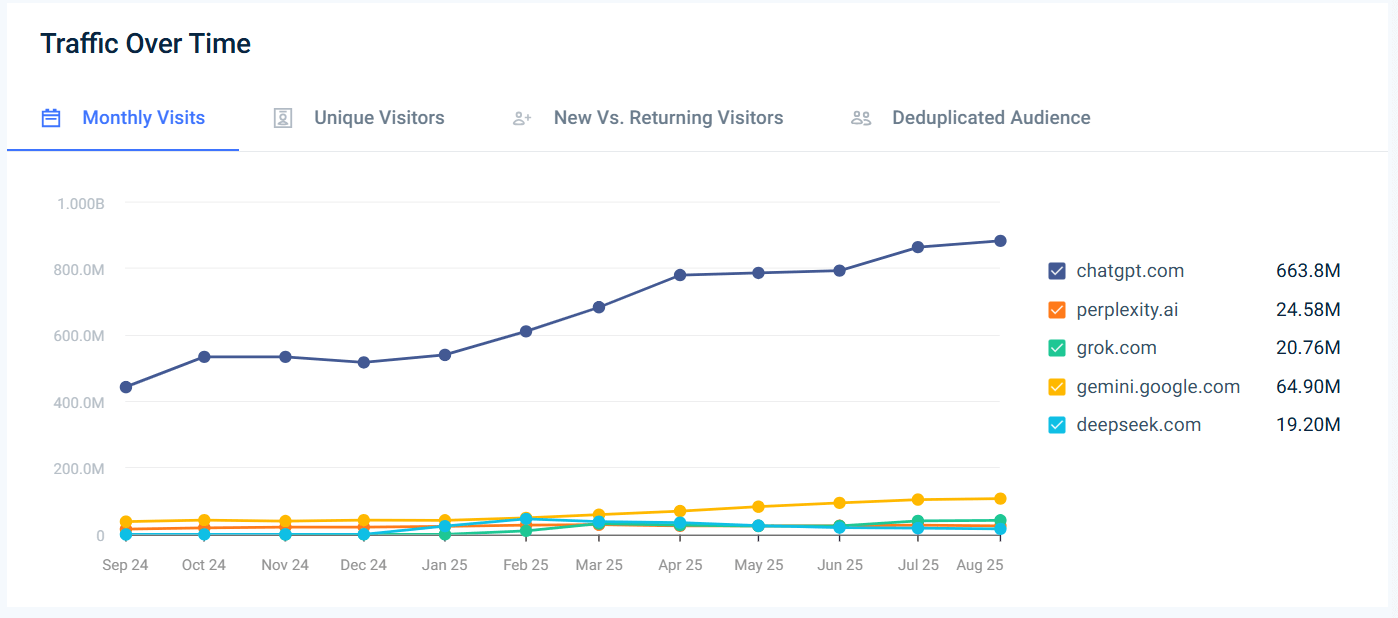Click the gemini.google.com legend label
Screen dimensions: 1398x618
[x=1158, y=387]
